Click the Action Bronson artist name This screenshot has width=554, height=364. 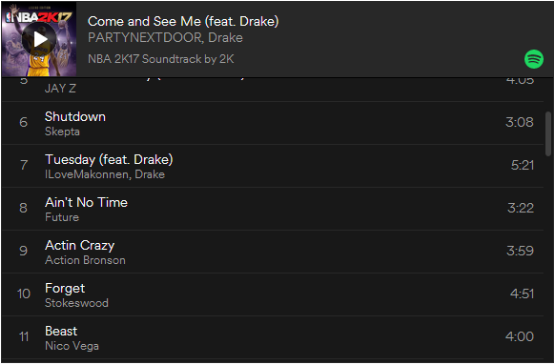coord(85,260)
